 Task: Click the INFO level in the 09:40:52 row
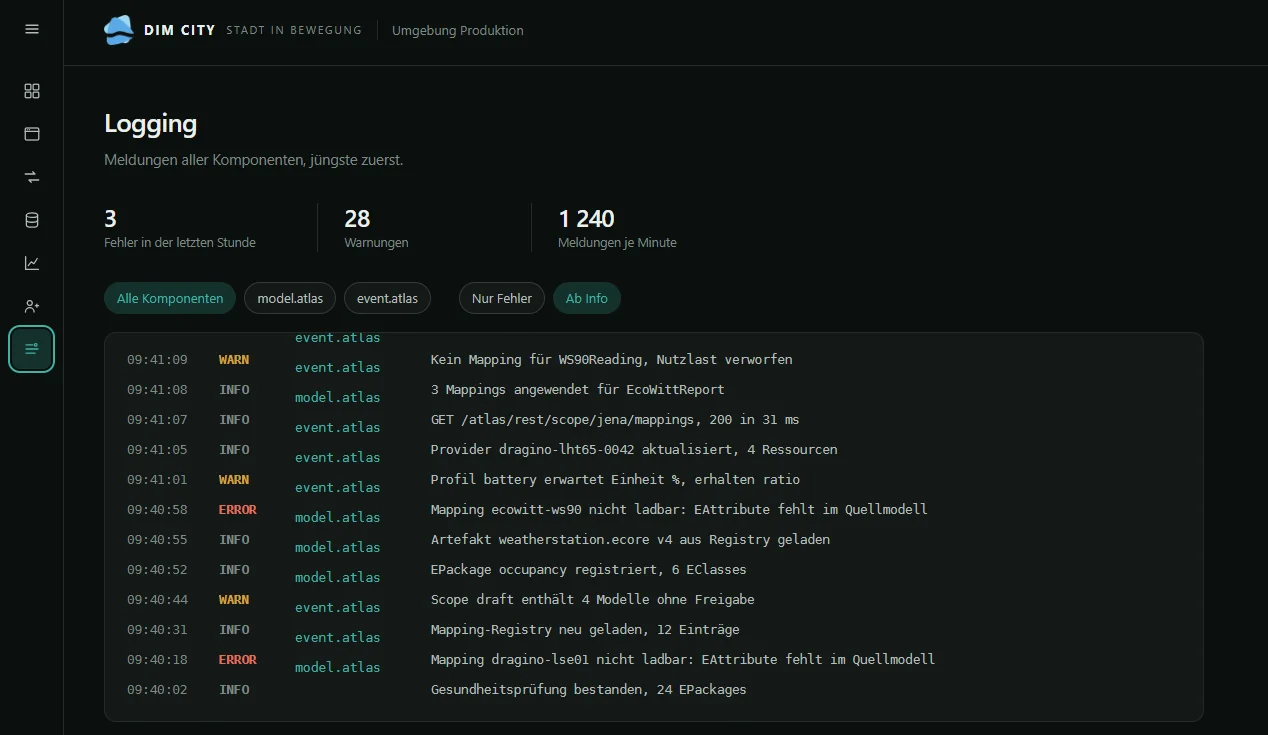click(234, 569)
